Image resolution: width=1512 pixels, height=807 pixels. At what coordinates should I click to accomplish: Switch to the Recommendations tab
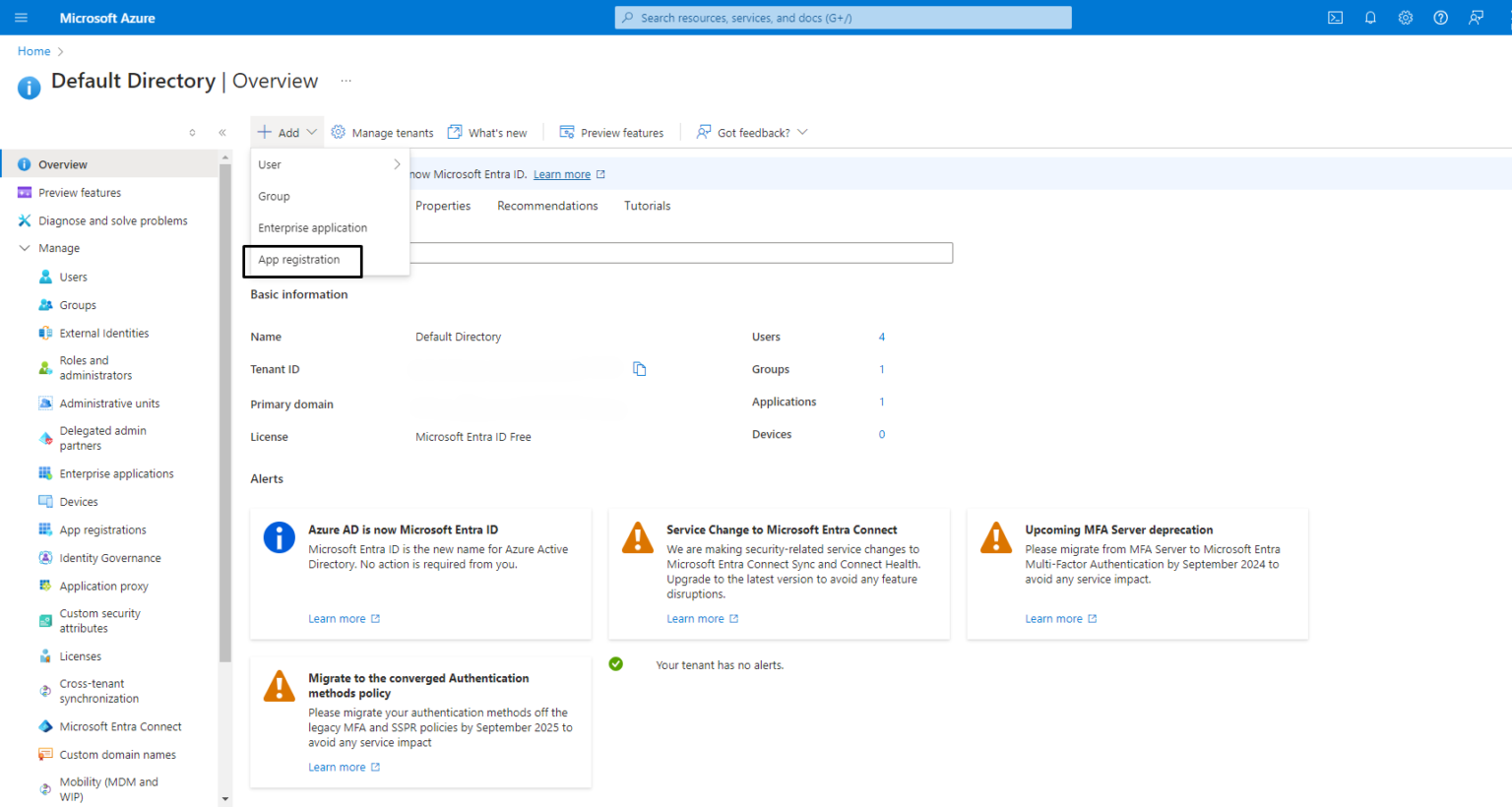coord(547,205)
